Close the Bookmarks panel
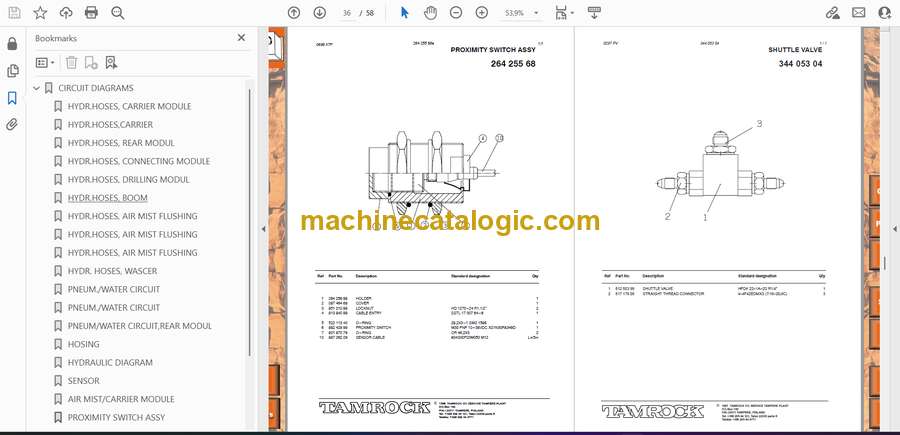The image size is (900, 435). [241, 37]
